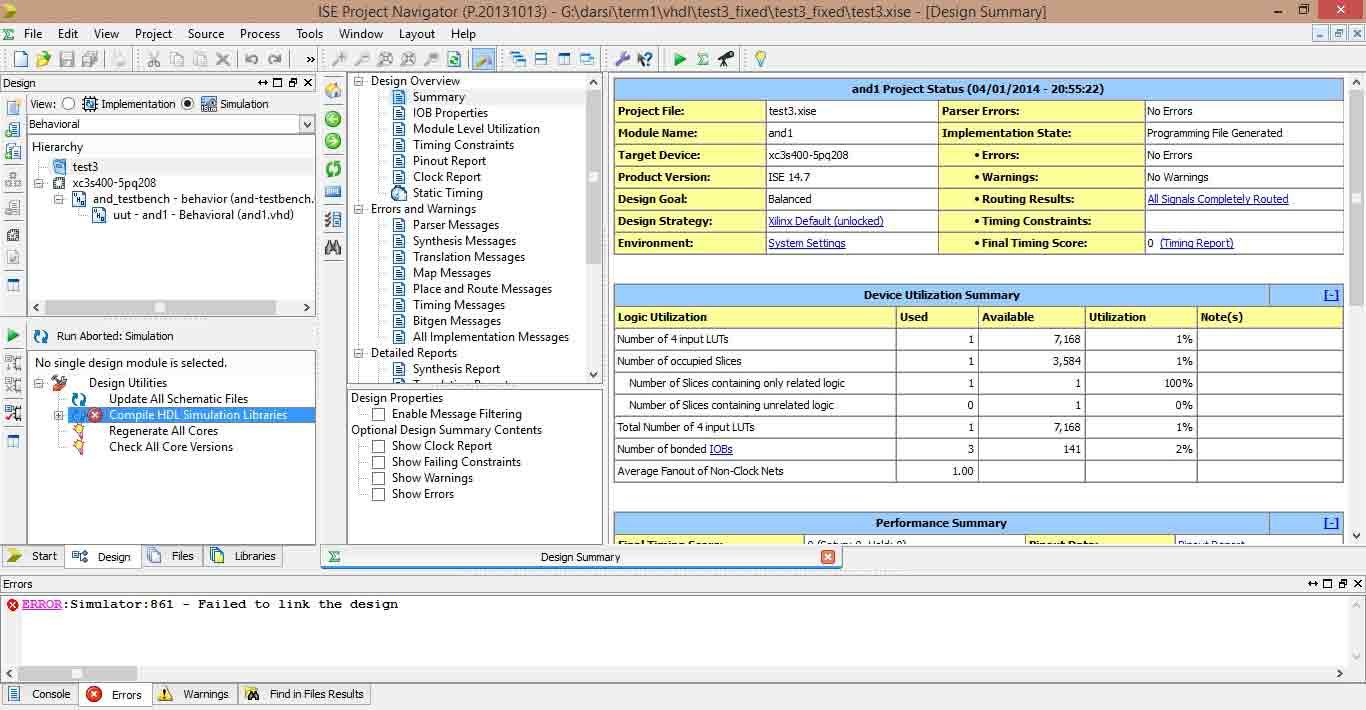Viewport: 1366px width, 710px height.
Task: Switch to the Files tab
Action: [x=172, y=556]
